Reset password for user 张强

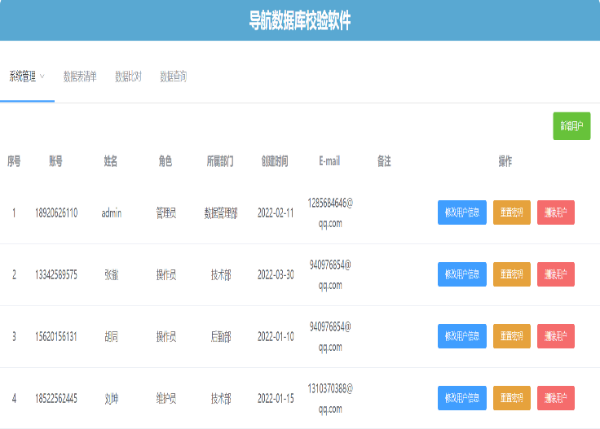pyautogui.click(x=512, y=274)
